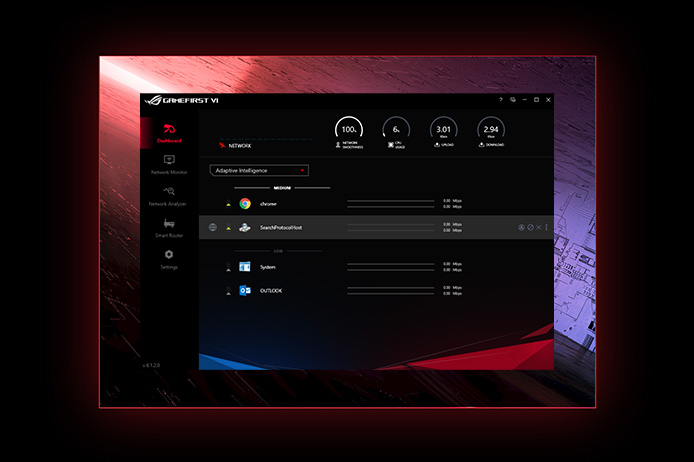Open the Adaptive Intelligence mode dropdown
The width and height of the screenshot is (694, 462).
click(259, 170)
